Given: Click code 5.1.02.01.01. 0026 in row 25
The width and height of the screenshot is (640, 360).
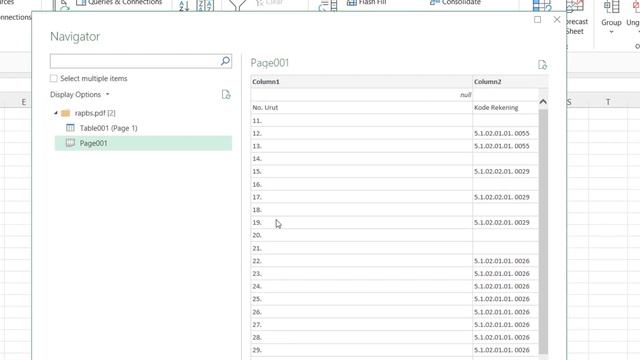Looking at the screenshot, I should click(502, 299).
